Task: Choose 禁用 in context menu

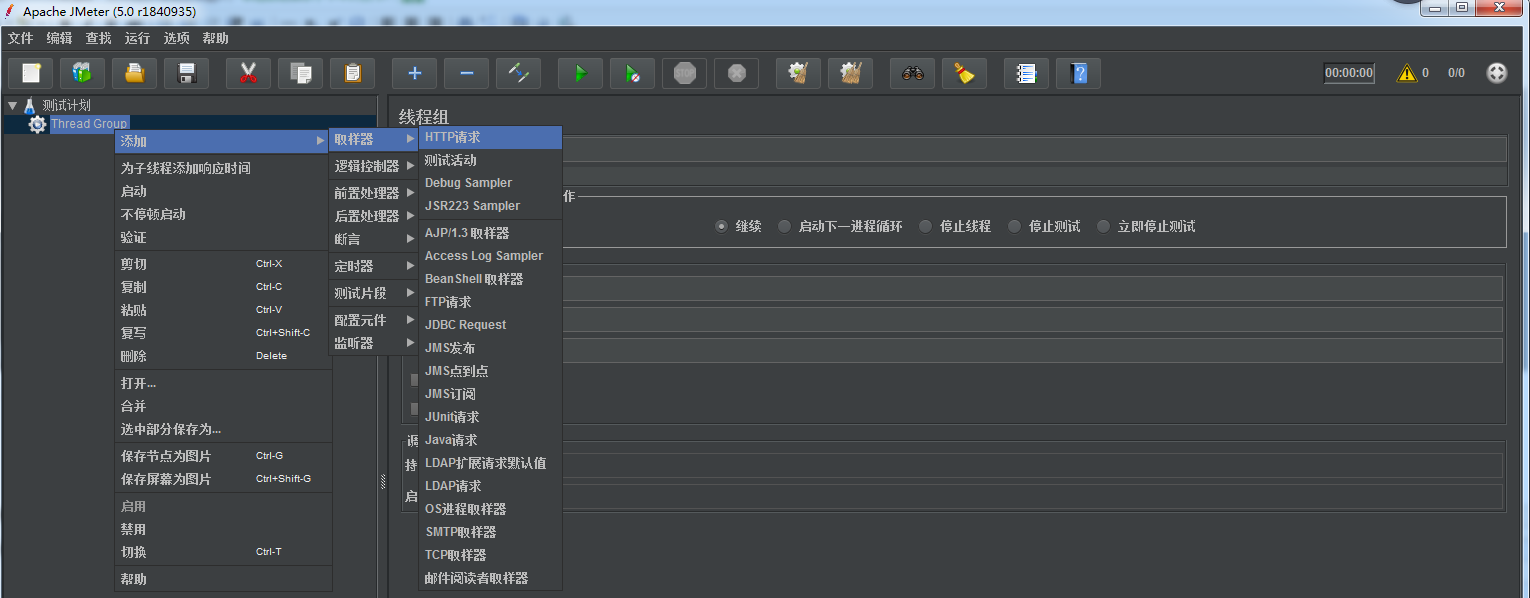Action: (223, 529)
